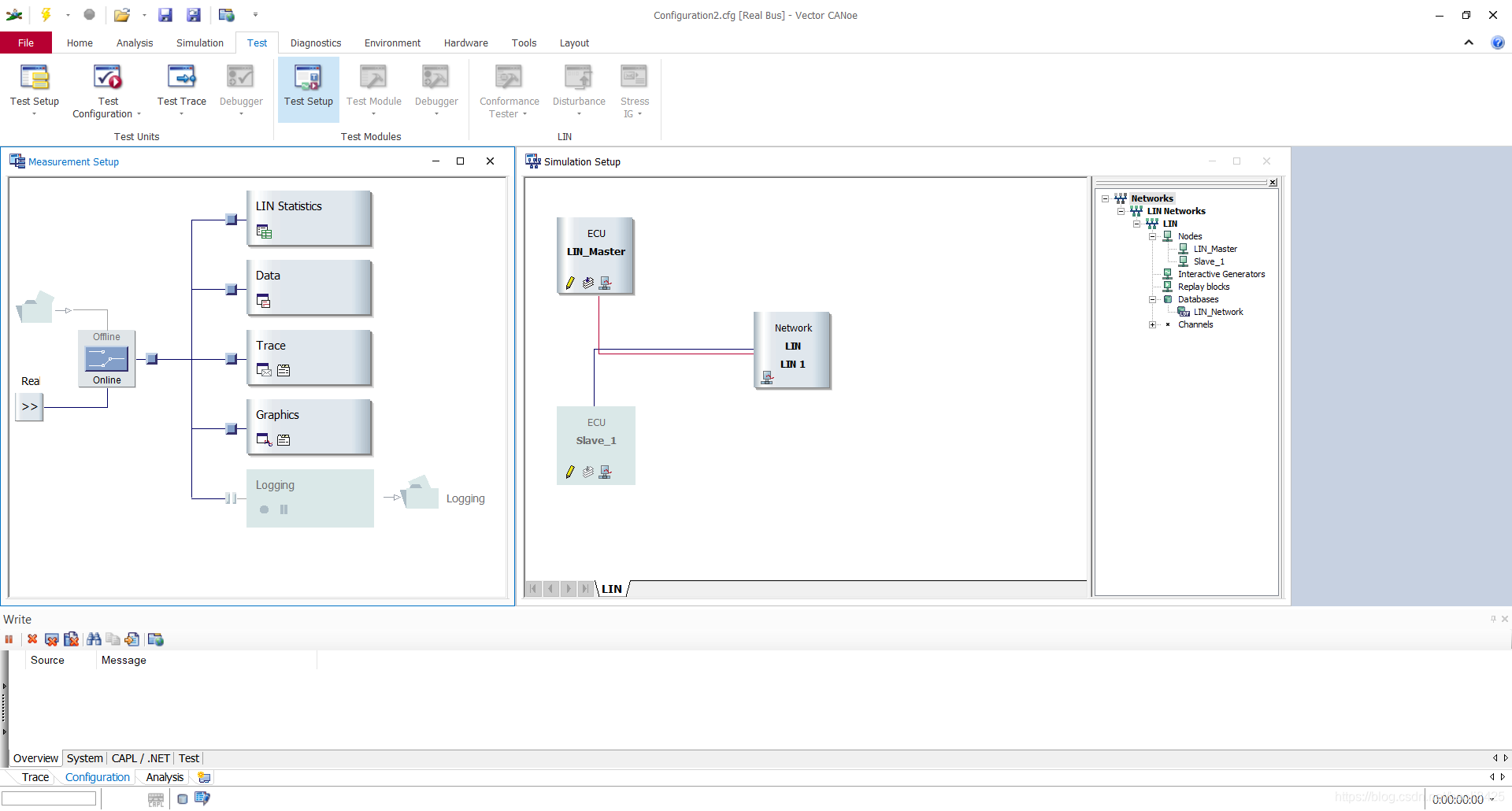Open the File menu
Image resolution: width=1512 pixels, height=811 pixels.
coord(26,43)
